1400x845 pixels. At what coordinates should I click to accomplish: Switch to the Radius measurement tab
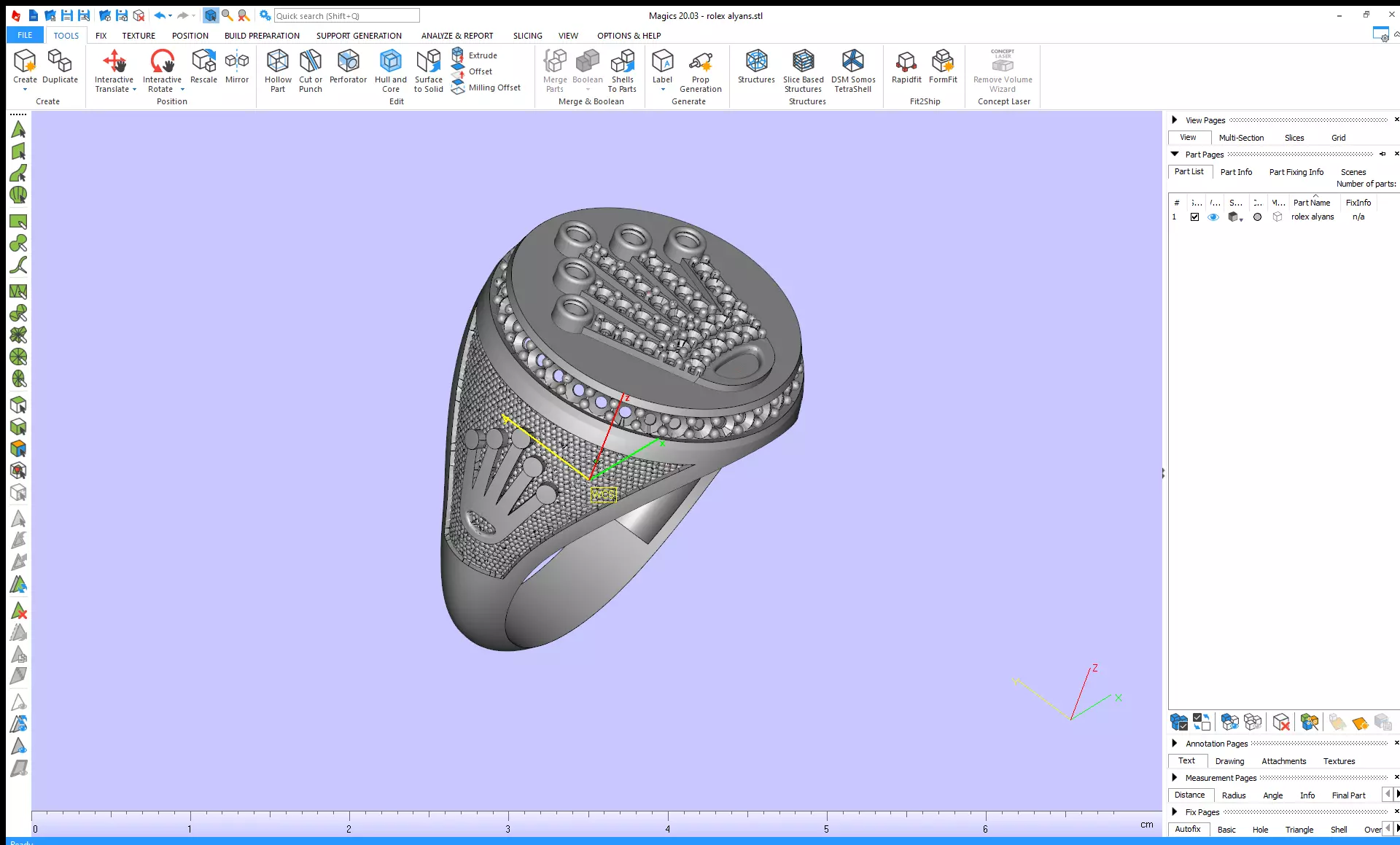click(1234, 795)
